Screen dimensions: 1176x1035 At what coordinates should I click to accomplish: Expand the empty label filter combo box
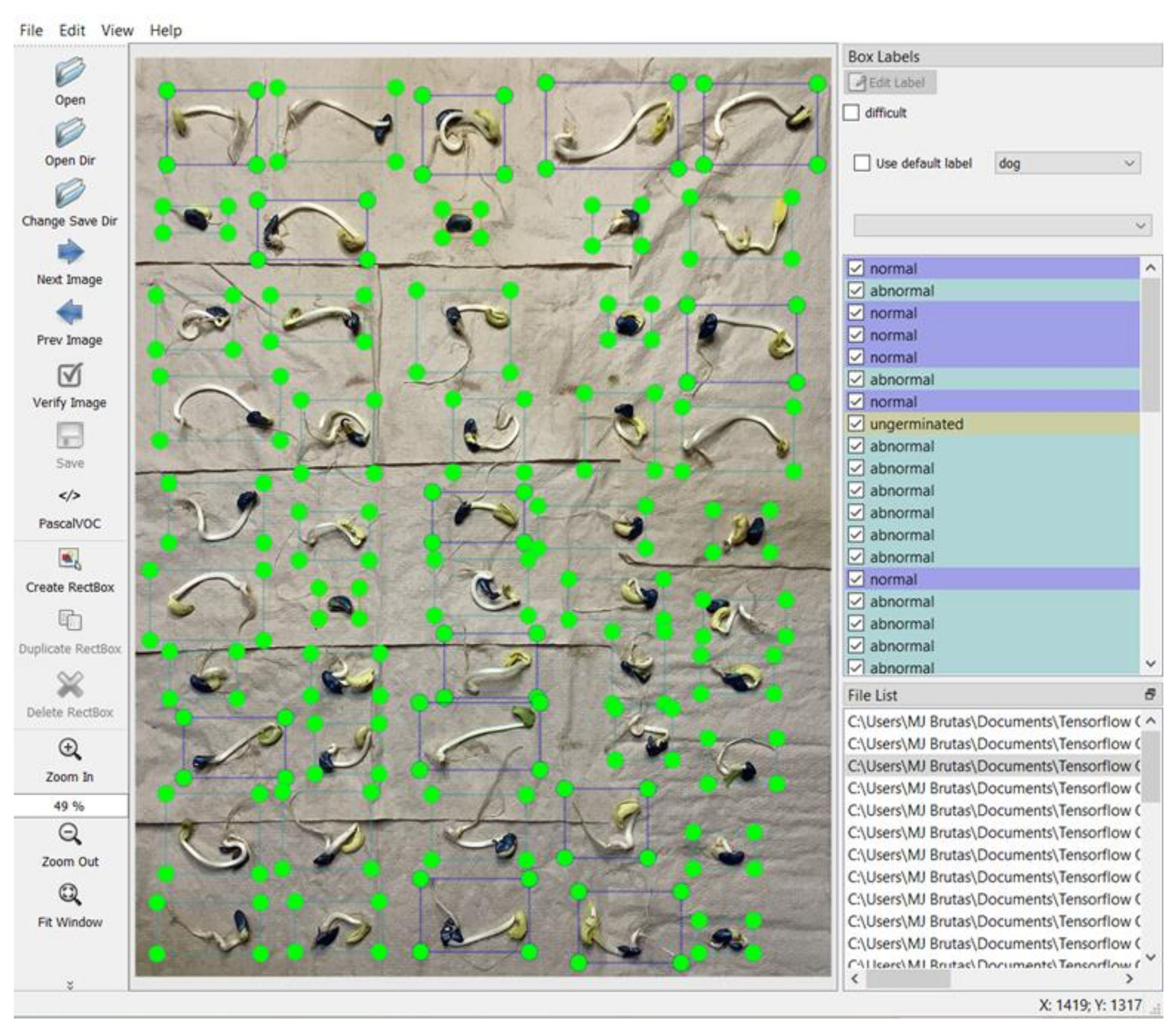point(1002,226)
